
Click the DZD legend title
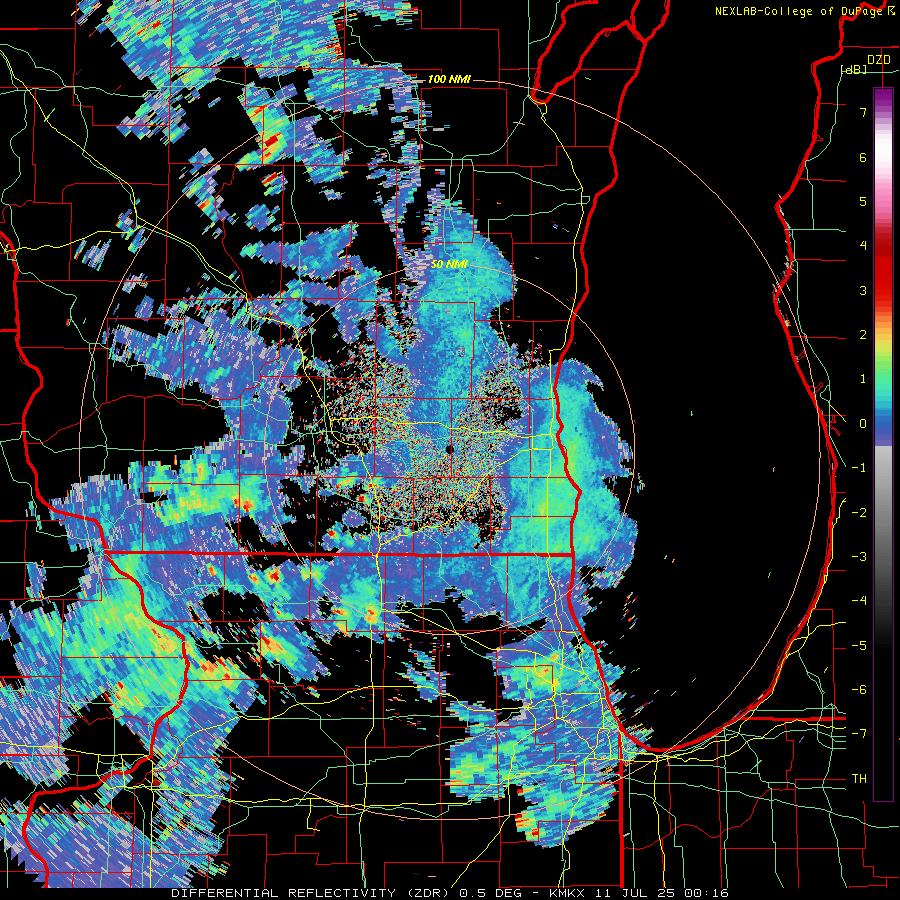tap(879, 60)
